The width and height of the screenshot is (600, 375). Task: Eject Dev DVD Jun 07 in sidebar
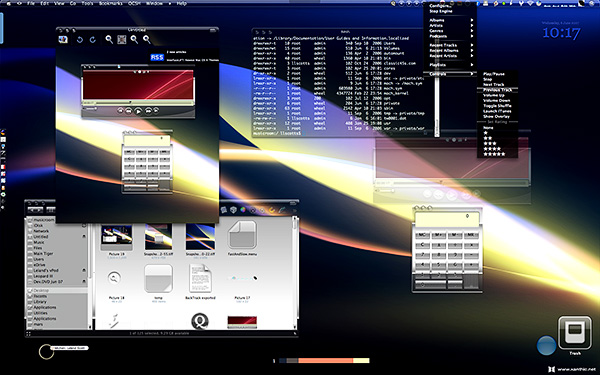84,282
